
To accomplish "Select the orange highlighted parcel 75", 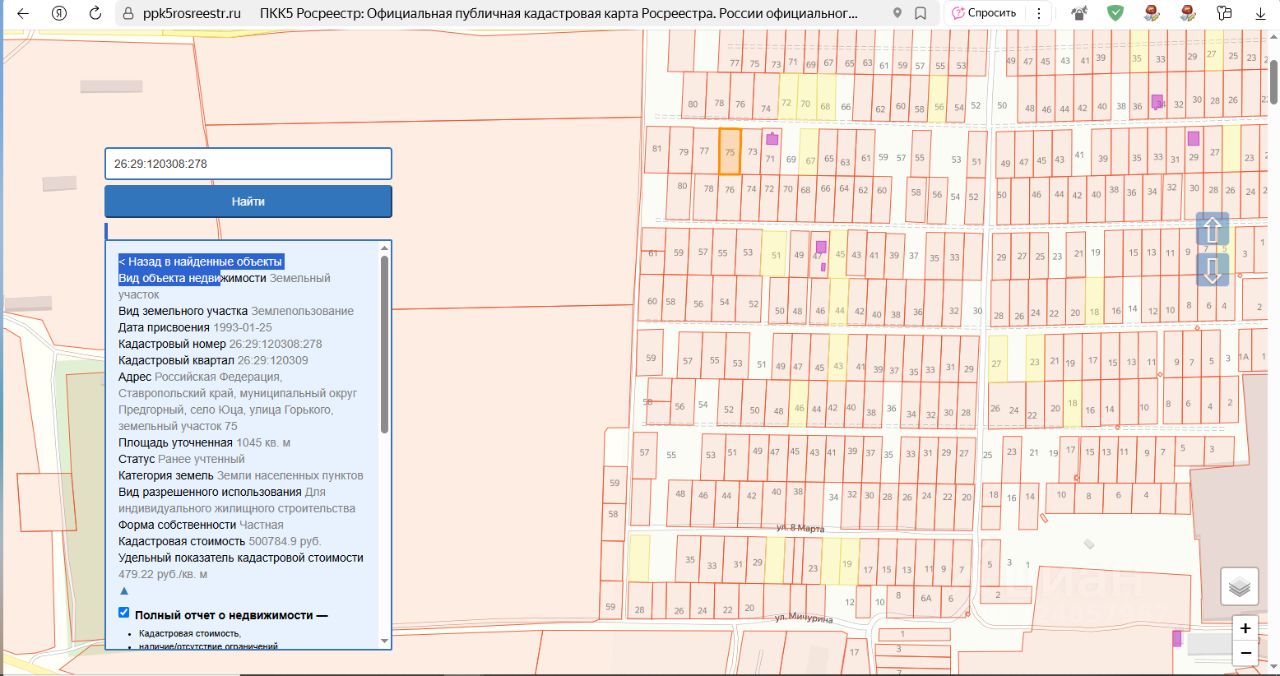I will 730,152.
